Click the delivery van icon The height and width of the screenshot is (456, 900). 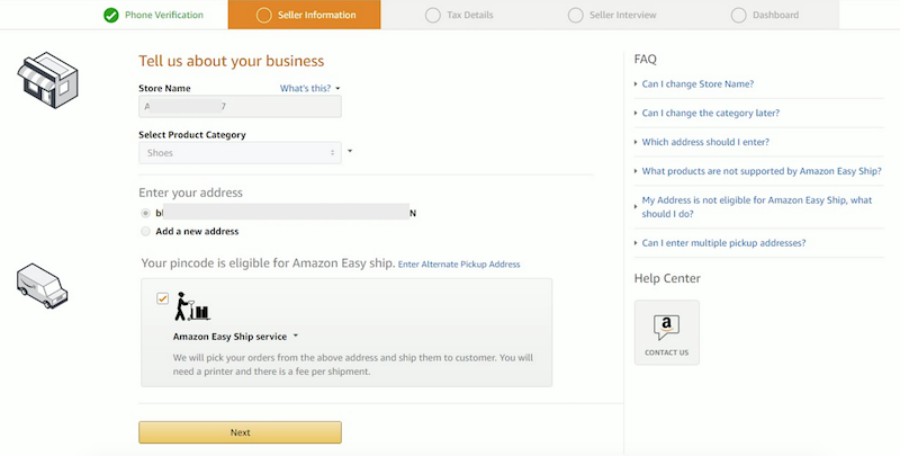[x=42, y=285]
